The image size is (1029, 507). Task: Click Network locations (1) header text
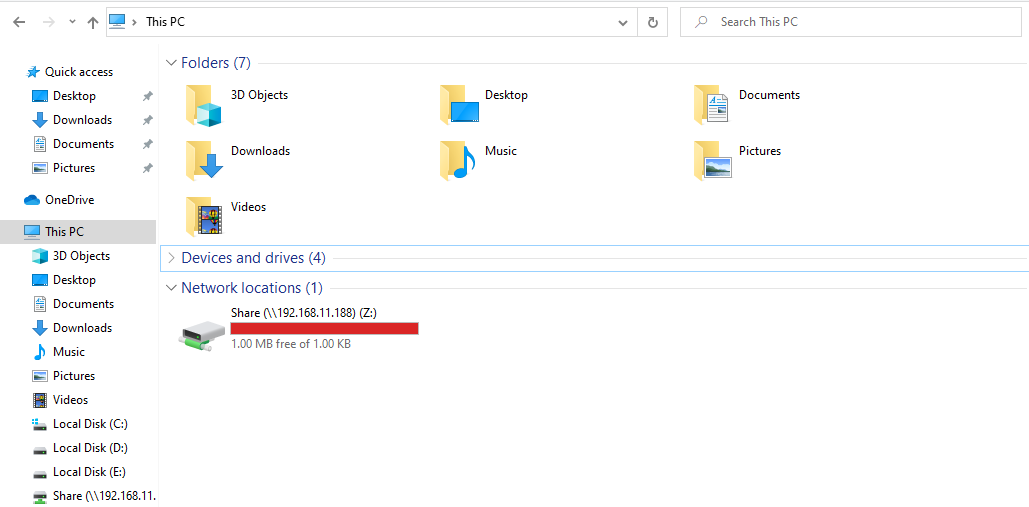(252, 288)
